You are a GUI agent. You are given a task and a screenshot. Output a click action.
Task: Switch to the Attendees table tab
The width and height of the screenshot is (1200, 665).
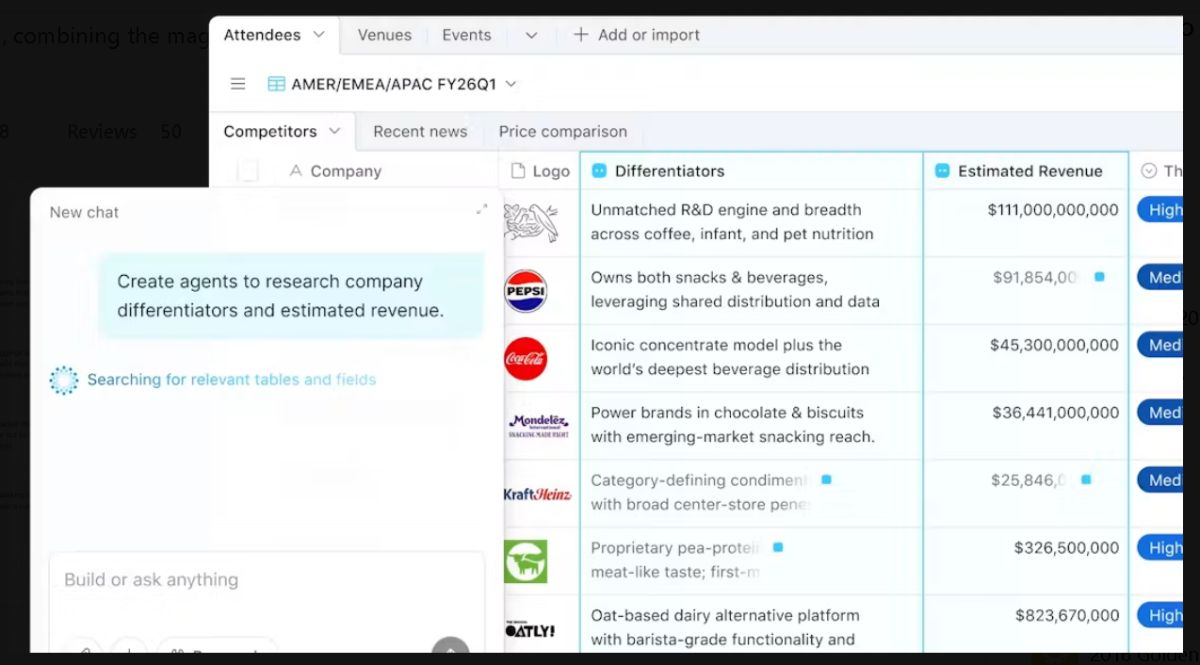coord(262,35)
